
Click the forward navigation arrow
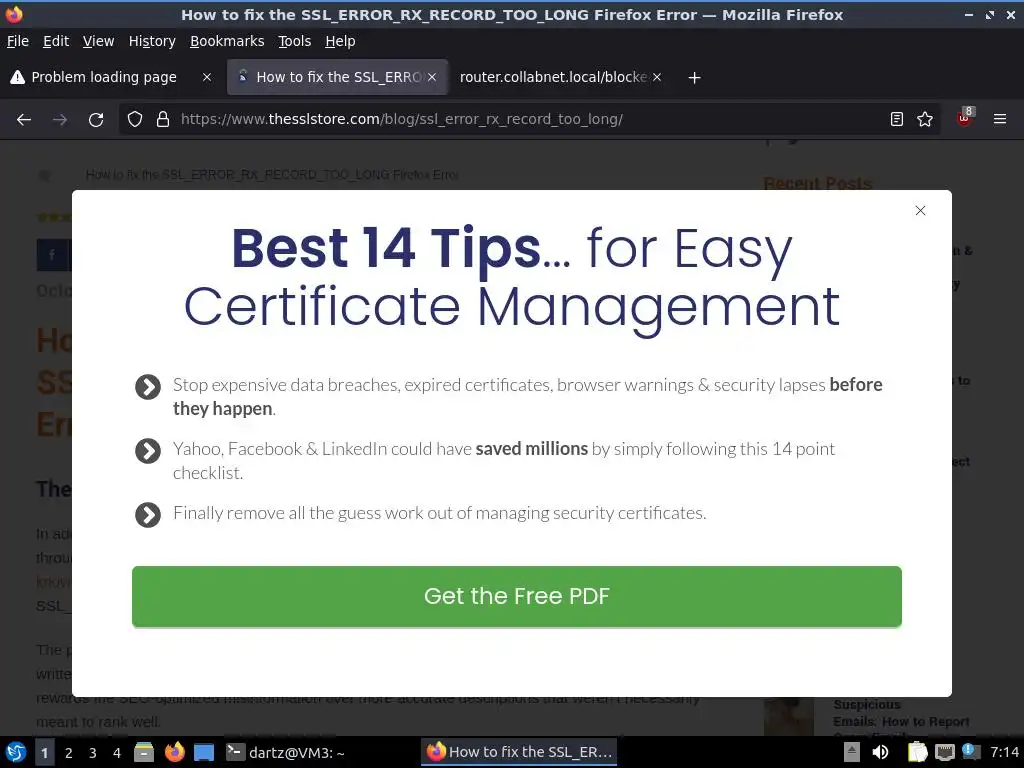click(x=60, y=120)
